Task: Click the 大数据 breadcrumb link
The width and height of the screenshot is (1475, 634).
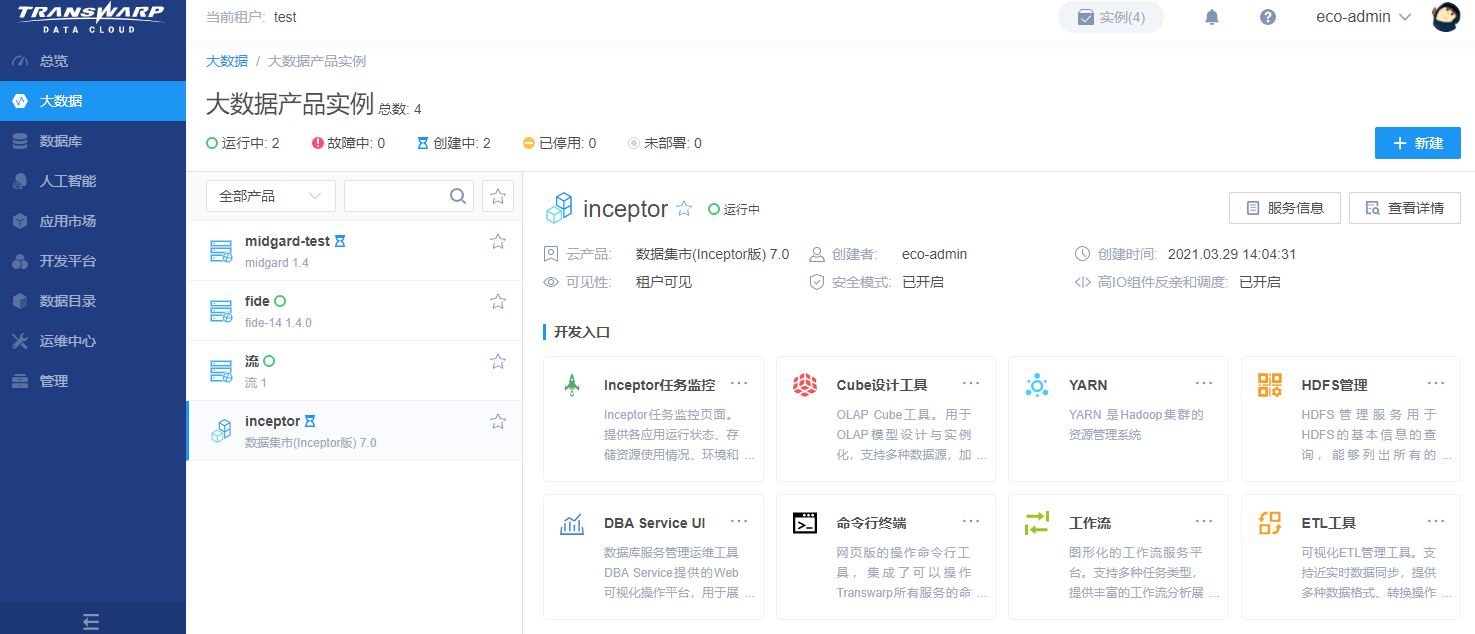Action: pyautogui.click(x=227, y=61)
